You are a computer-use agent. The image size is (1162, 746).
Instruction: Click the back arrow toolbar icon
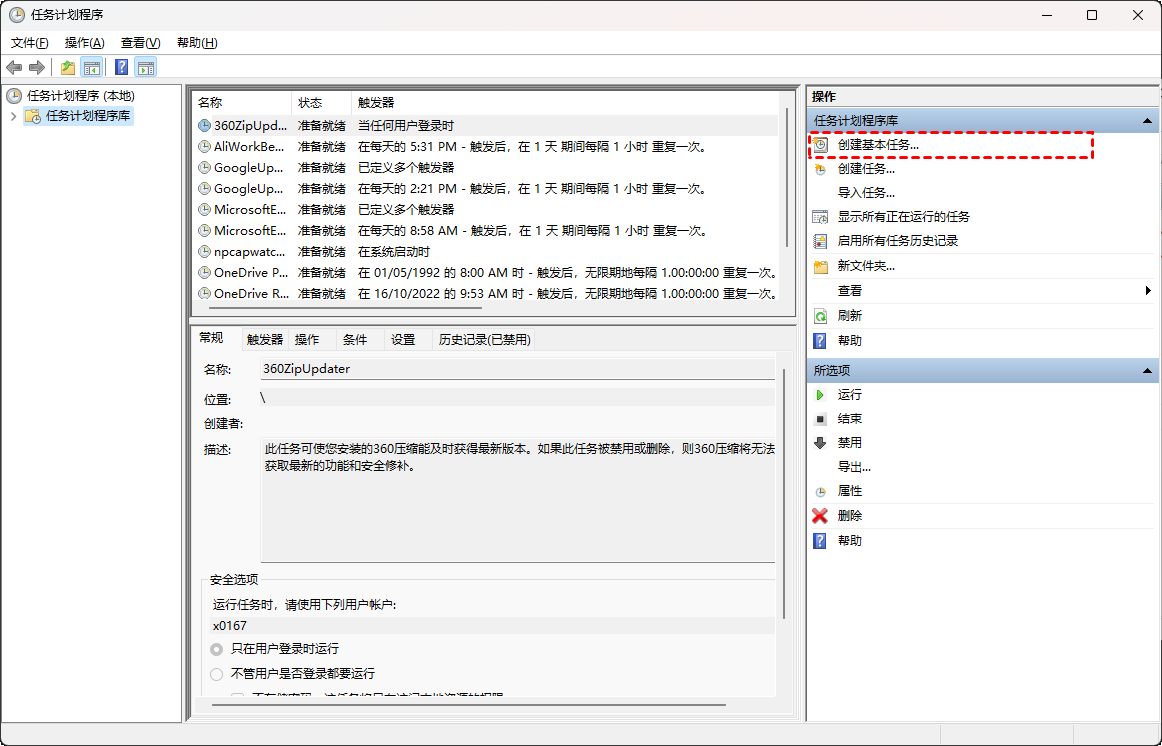14,67
